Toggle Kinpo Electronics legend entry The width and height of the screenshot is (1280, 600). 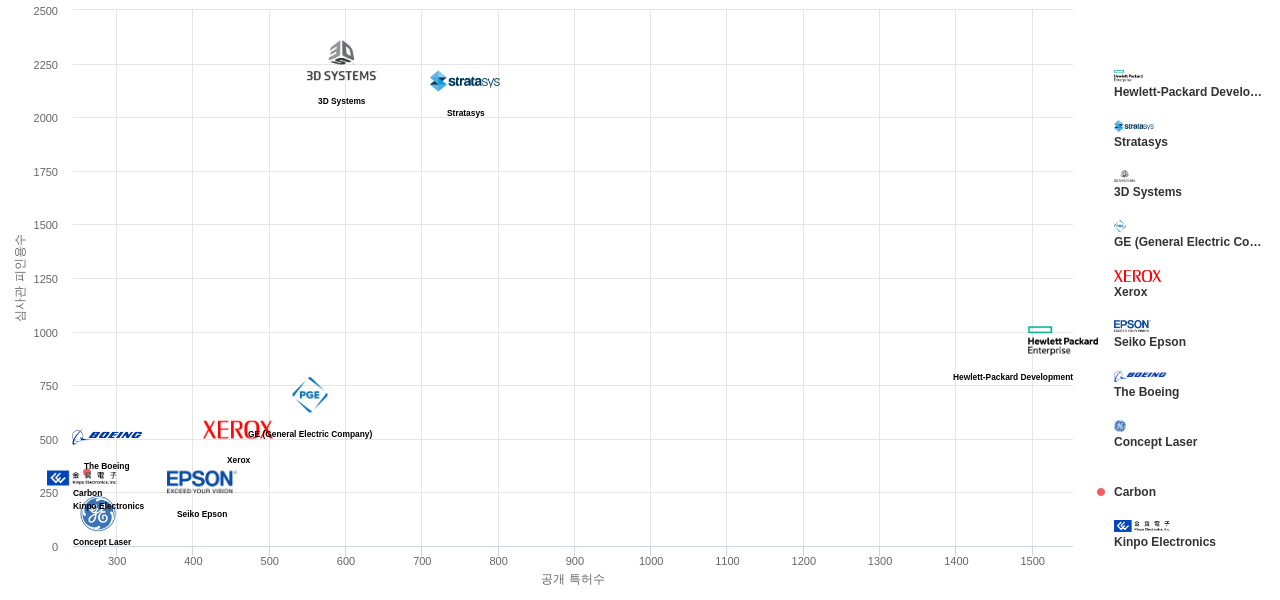click(1165, 542)
